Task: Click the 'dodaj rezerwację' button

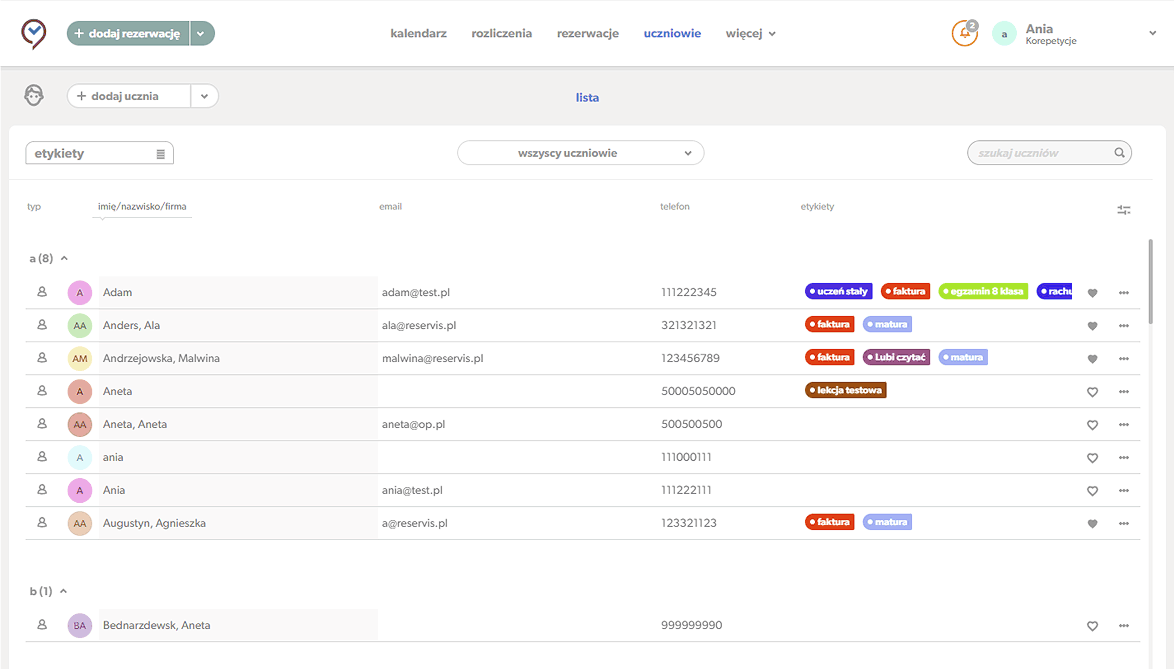Action: click(128, 33)
